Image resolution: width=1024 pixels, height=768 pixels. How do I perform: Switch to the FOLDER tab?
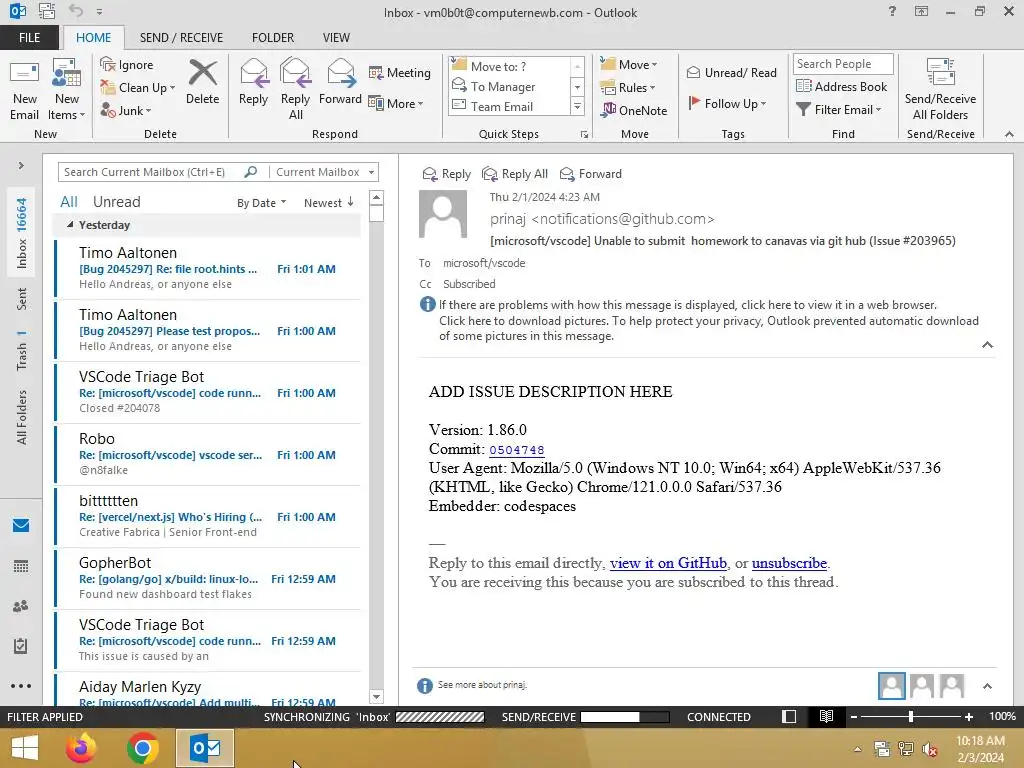[x=273, y=38]
